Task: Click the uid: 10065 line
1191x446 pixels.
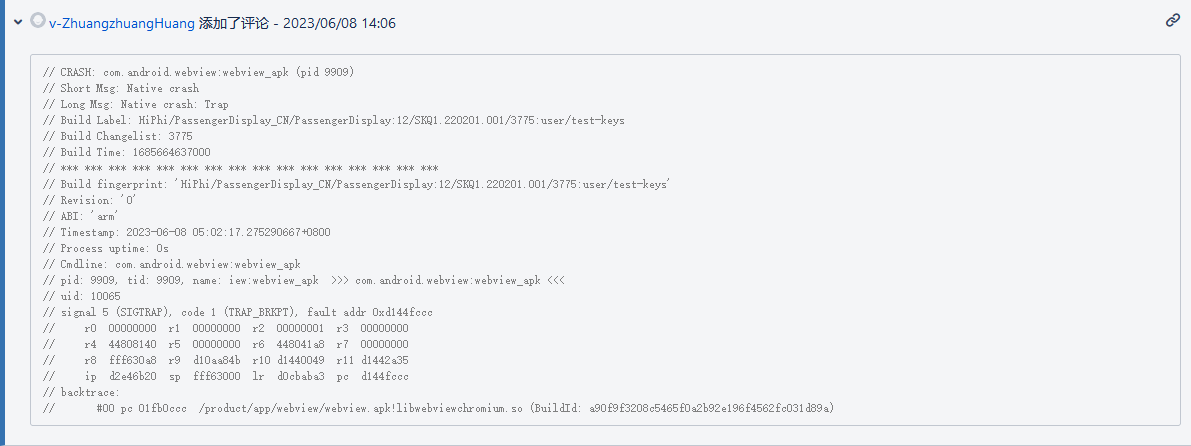Action: [82, 296]
